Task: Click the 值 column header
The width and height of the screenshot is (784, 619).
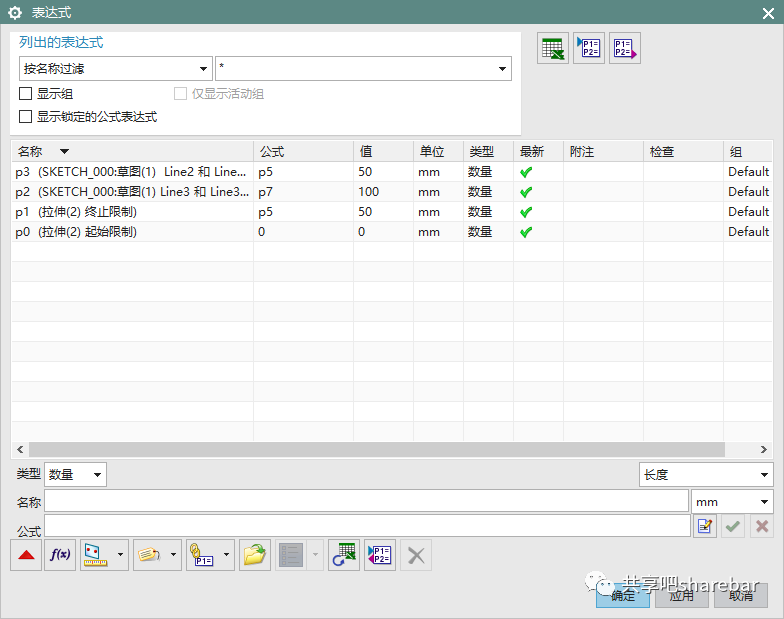Action: [x=384, y=152]
